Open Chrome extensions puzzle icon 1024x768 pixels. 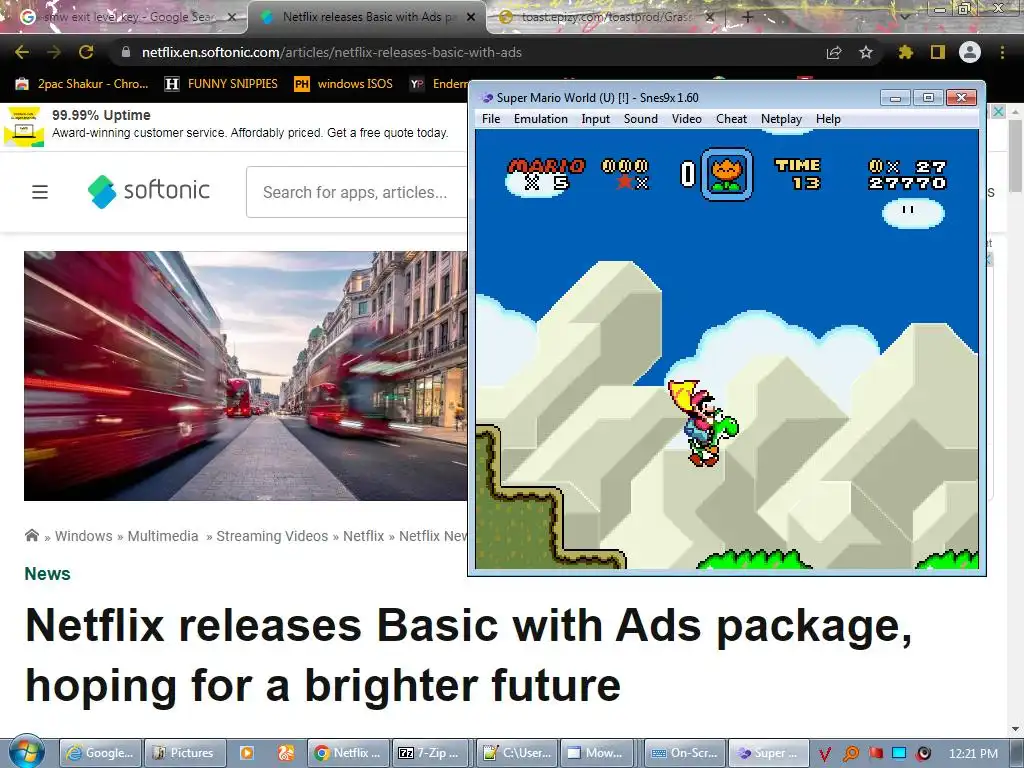[x=905, y=52]
